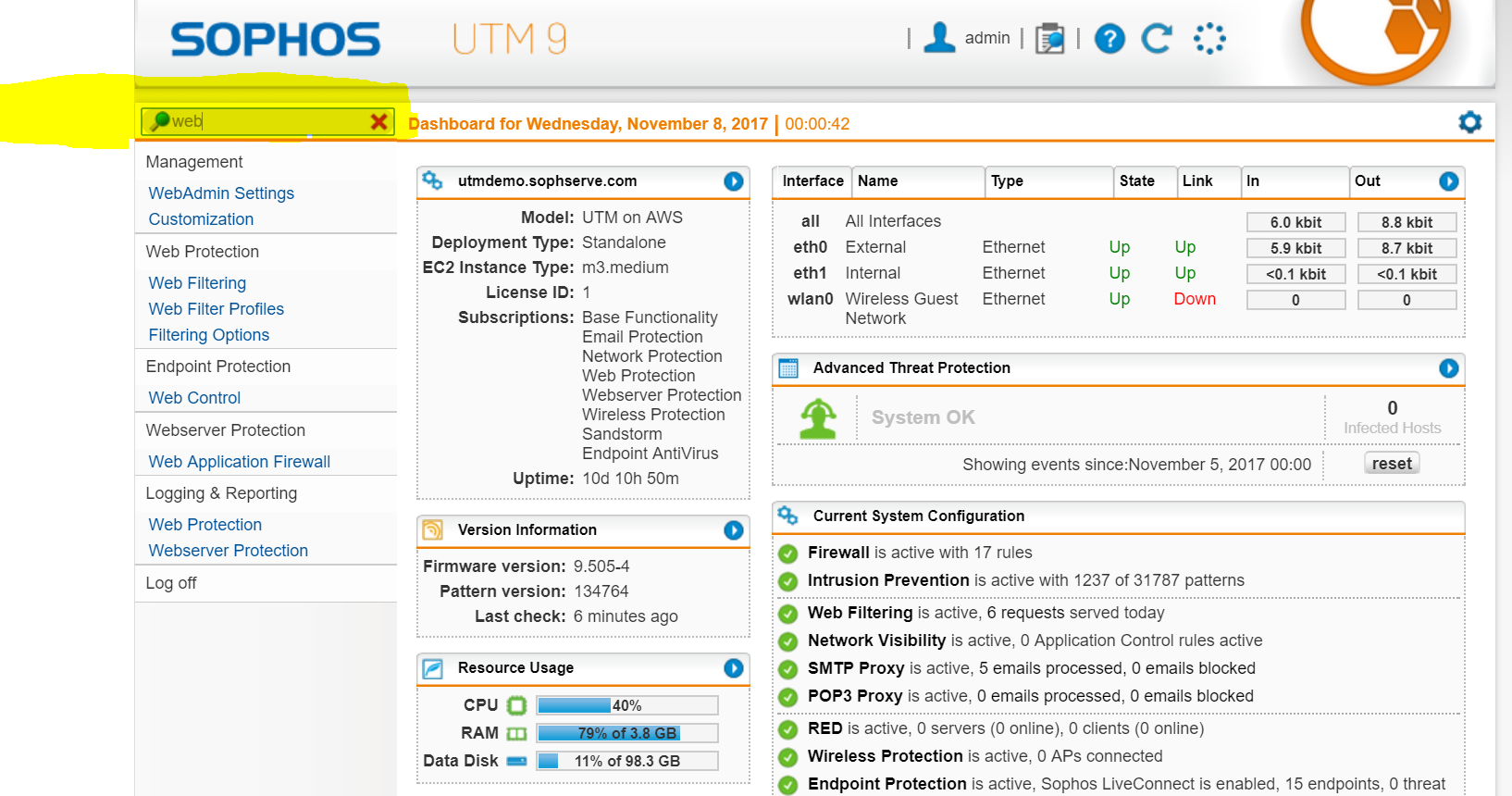Image resolution: width=1512 pixels, height=796 pixels.
Task: Click the Management section header
Action: [194, 162]
